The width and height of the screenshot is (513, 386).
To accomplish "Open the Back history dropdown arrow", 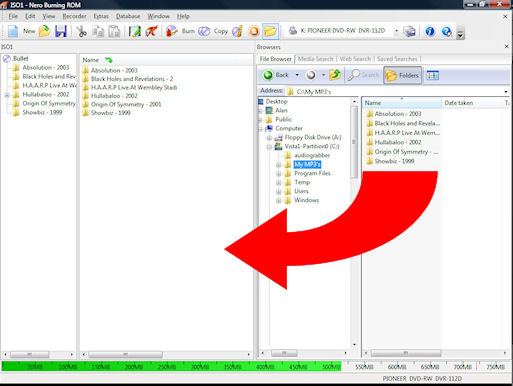I will [x=297, y=75].
